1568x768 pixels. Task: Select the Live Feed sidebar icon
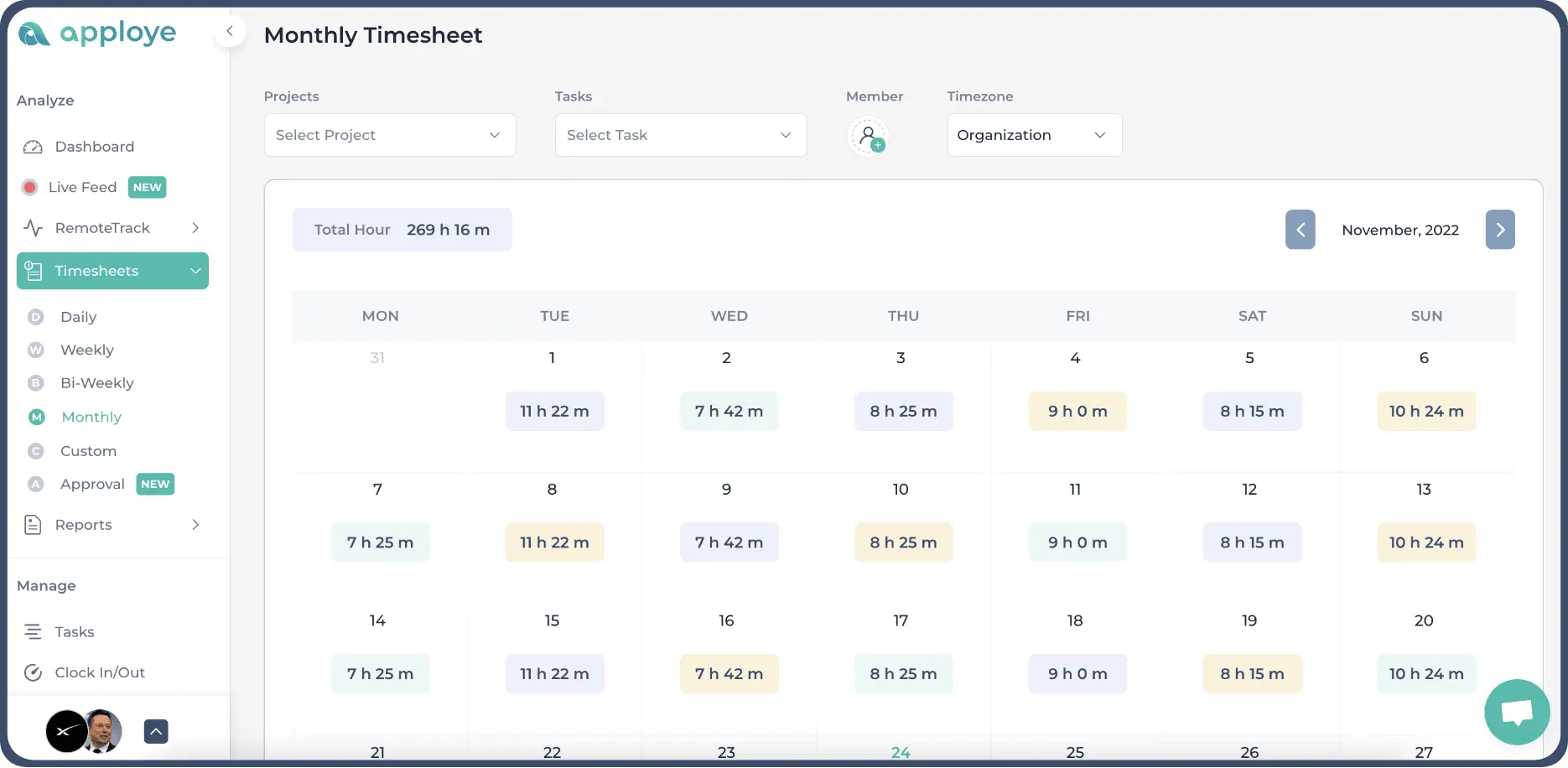(x=30, y=187)
